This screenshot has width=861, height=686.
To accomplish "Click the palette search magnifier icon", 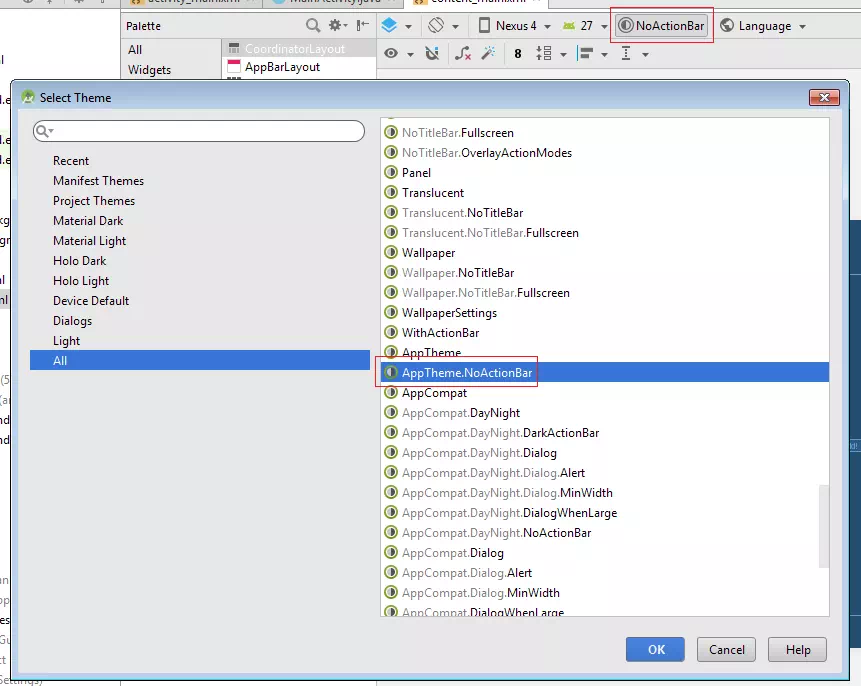I will point(313,25).
